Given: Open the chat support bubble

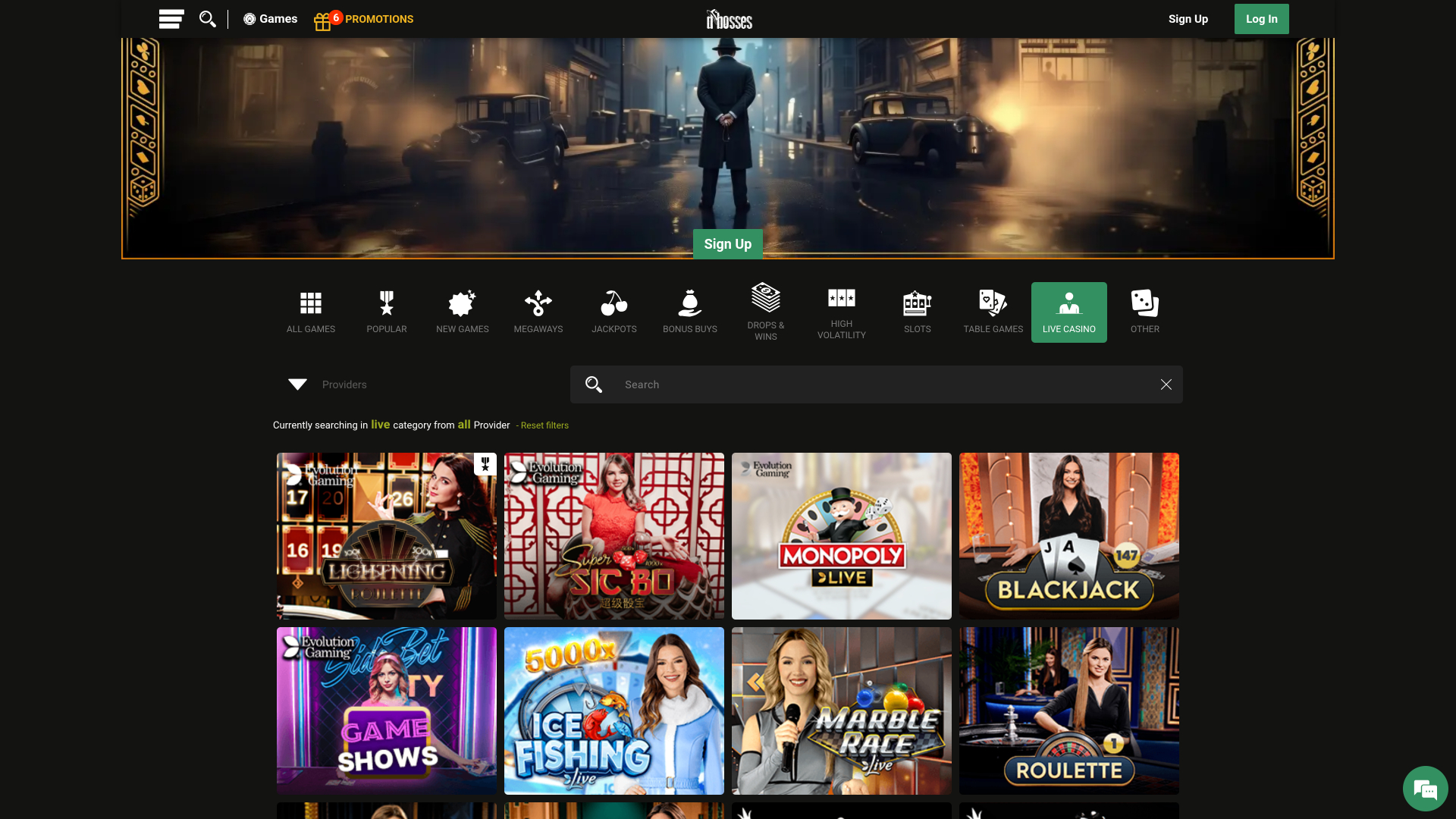Looking at the screenshot, I should 1425,788.
